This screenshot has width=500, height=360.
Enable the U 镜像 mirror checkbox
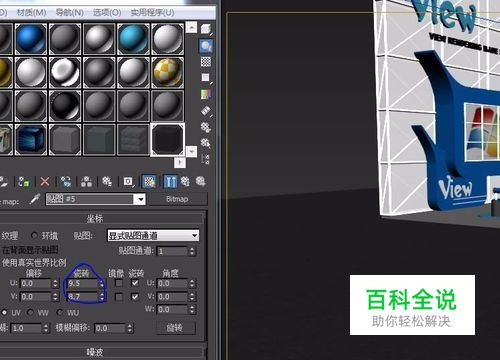coord(118,283)
